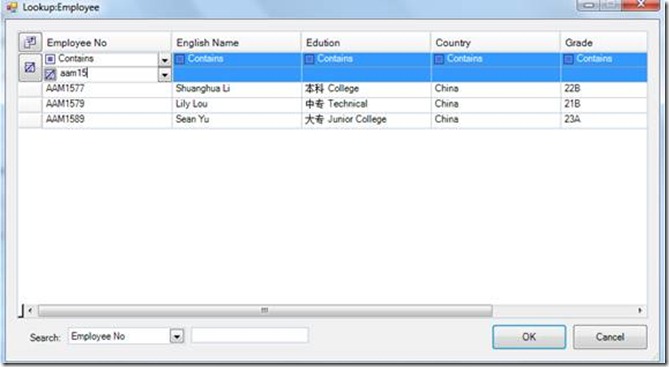Click the Employee No column header
669x367 pixels.
point(107,43)
